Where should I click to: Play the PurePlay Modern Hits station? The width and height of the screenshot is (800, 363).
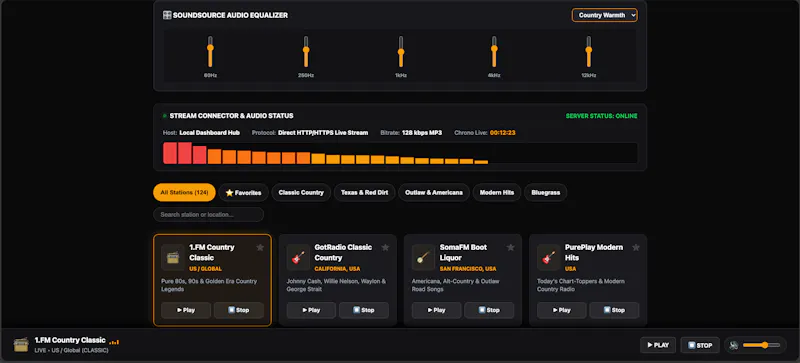562,310
